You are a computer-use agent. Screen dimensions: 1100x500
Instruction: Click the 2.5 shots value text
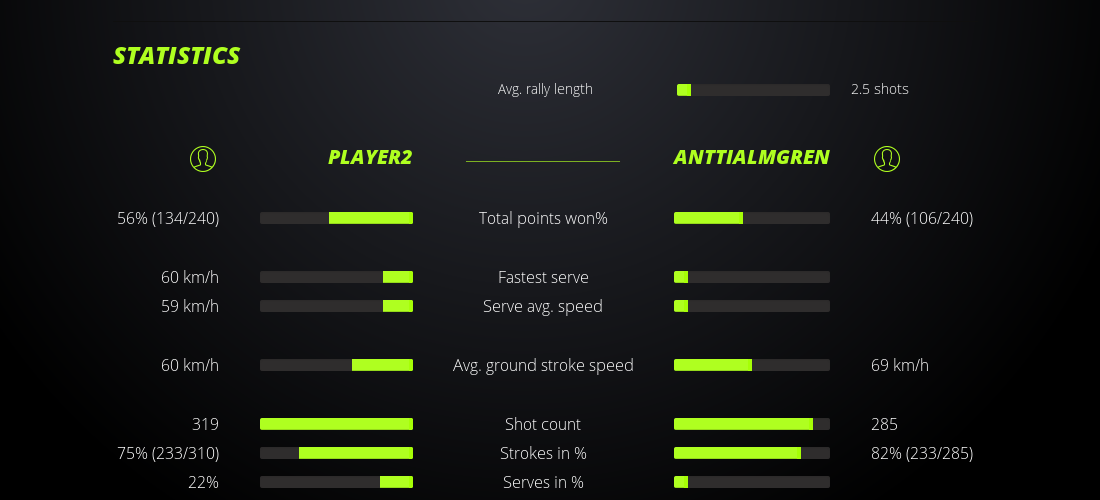[x=880, y=89]
